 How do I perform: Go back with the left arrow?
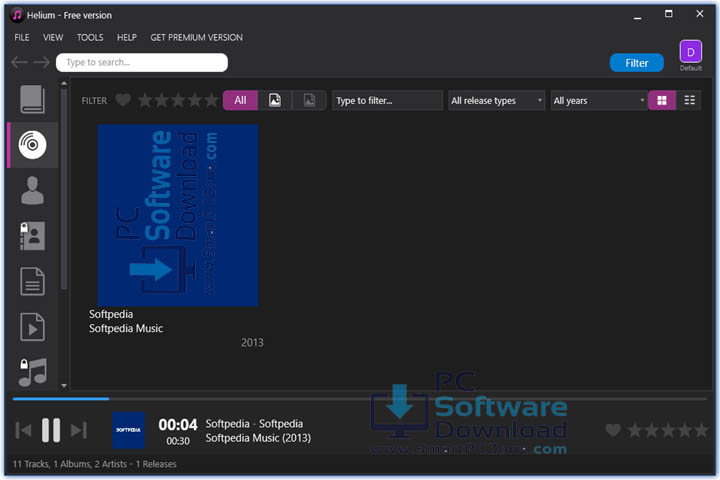tap(19, 62)
